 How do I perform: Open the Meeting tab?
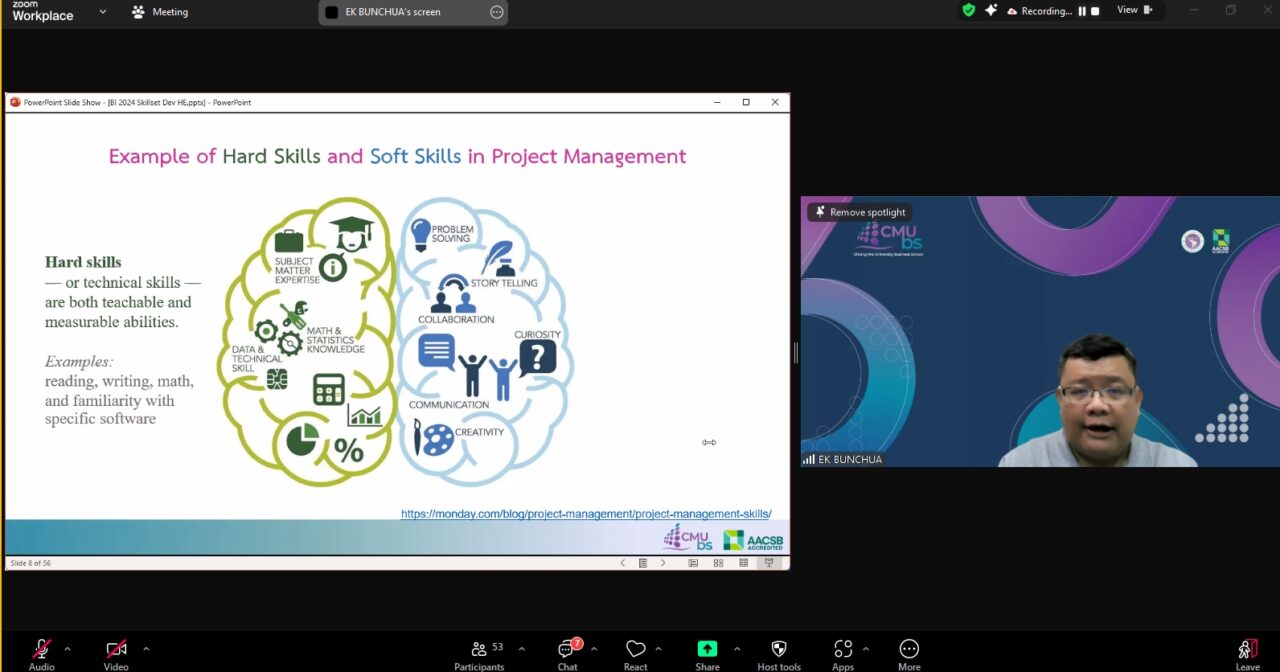pos(160,12)
